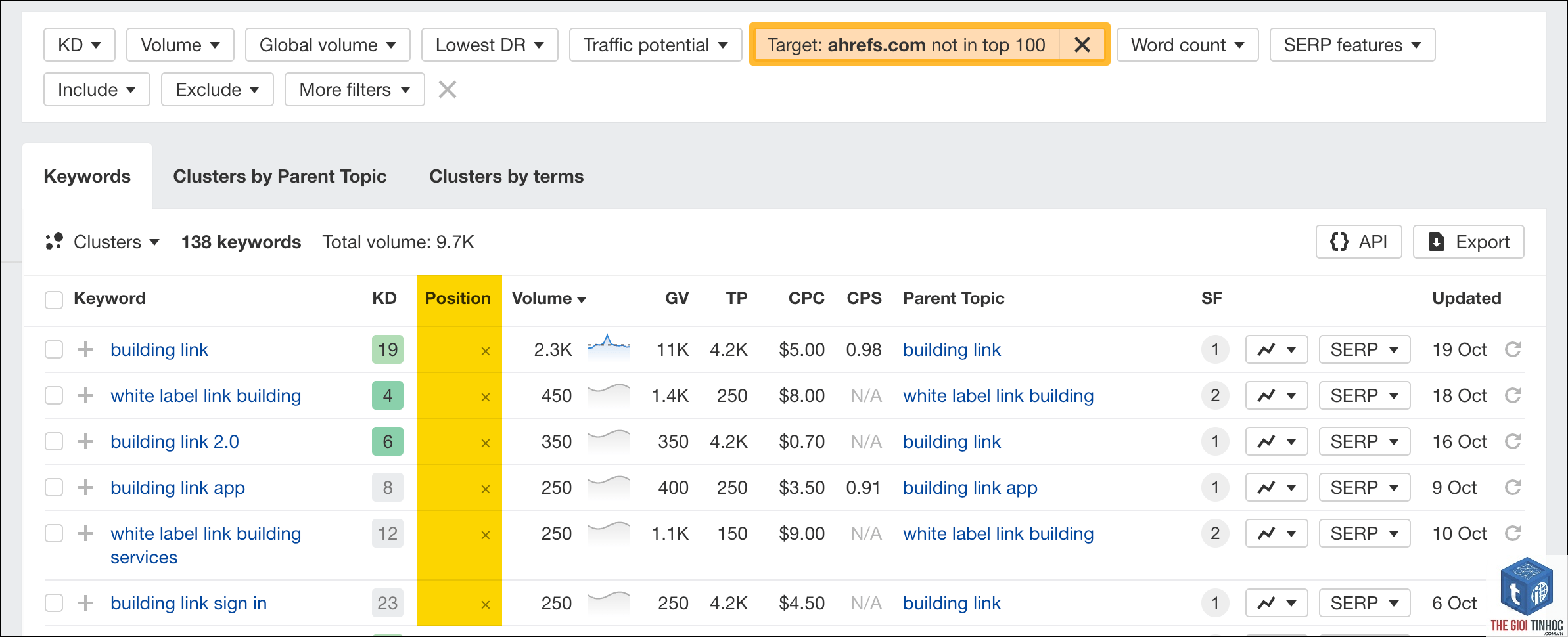The width and height of the screenshot is (1568, 637).
Task: Click the API button
Action: pos(1359,242)
